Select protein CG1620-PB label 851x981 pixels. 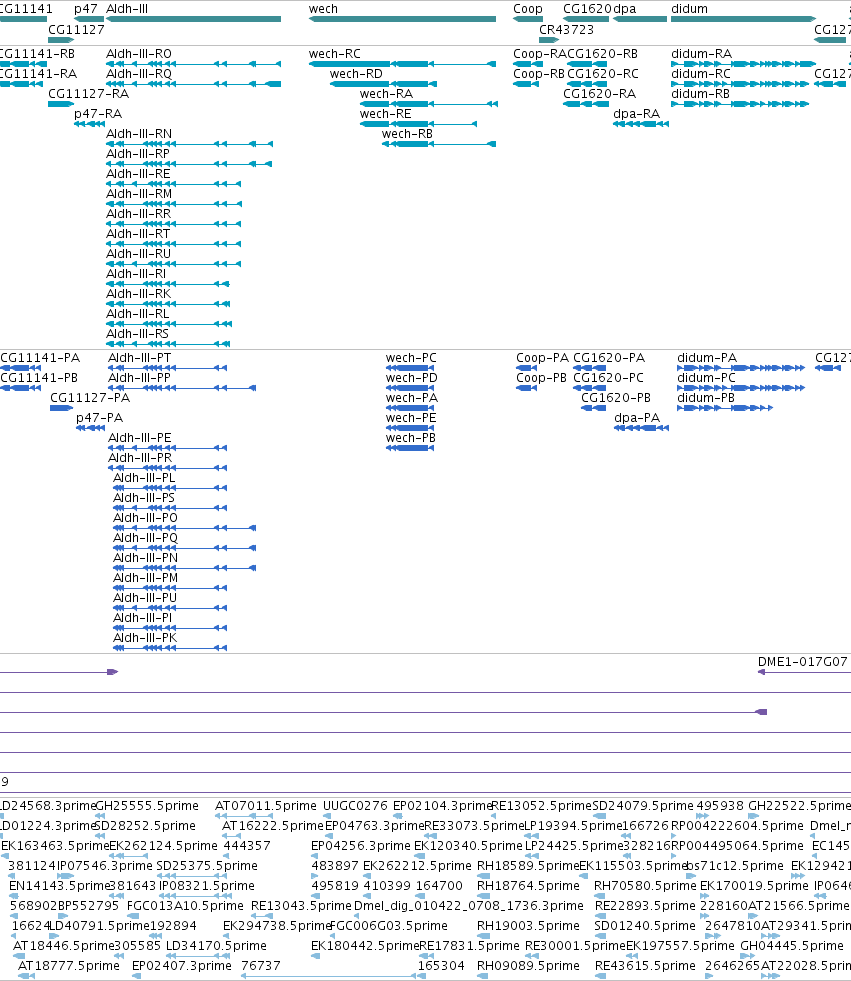pos(616,398)
